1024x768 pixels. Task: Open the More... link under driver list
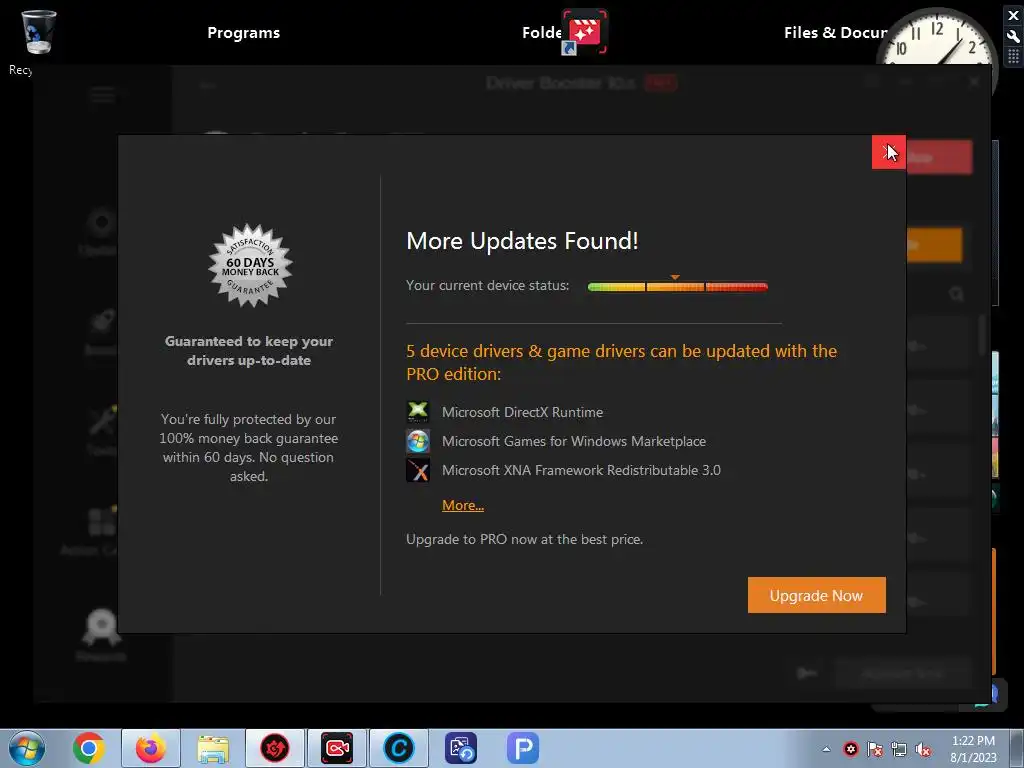463,505
